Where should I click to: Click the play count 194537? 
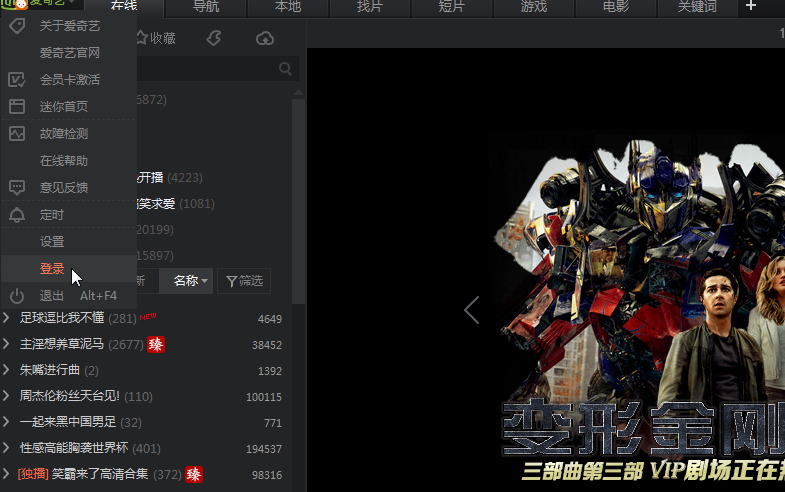[264, 449]
